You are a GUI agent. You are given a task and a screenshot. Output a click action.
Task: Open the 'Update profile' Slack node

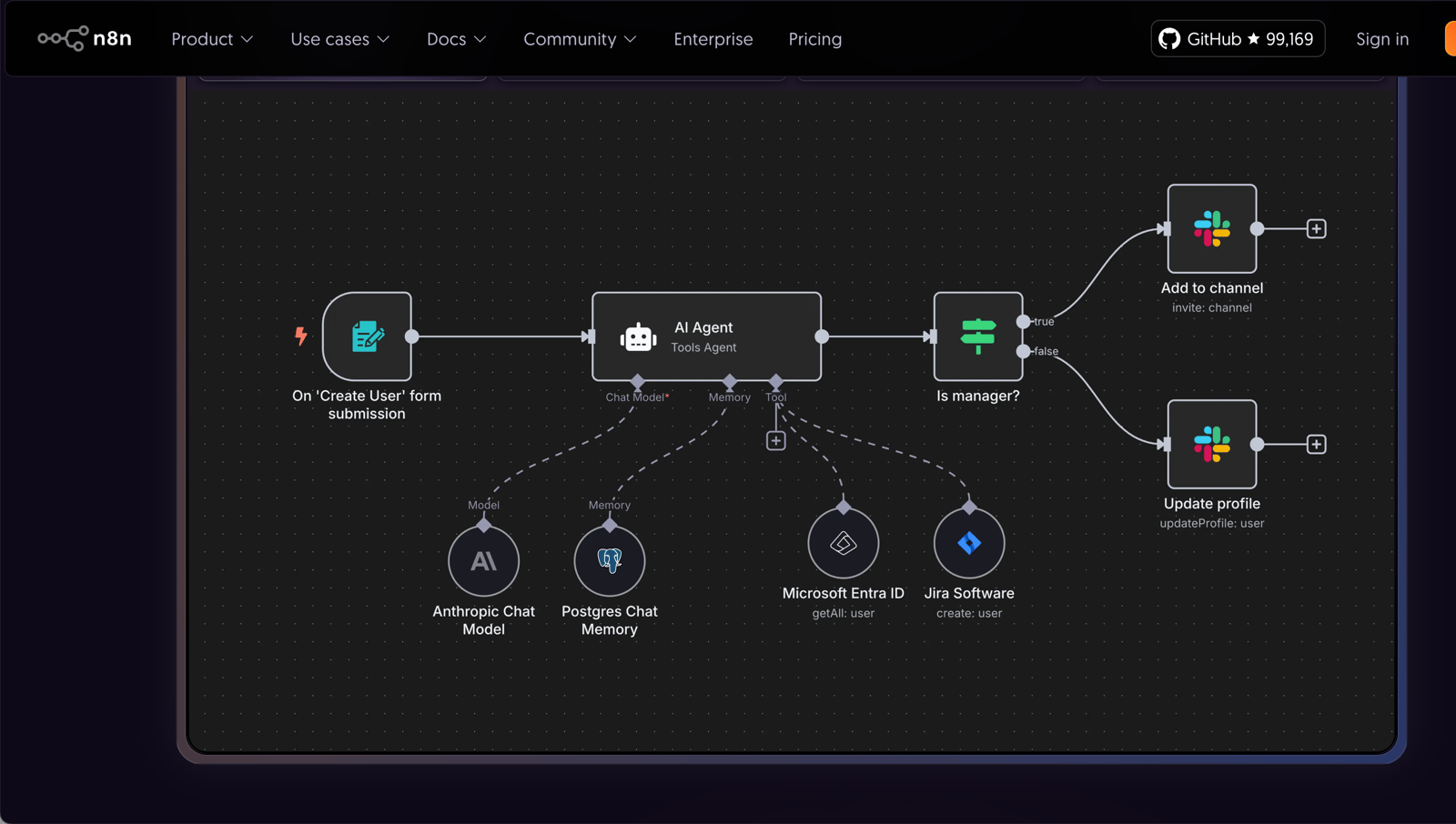(1212, 444)
